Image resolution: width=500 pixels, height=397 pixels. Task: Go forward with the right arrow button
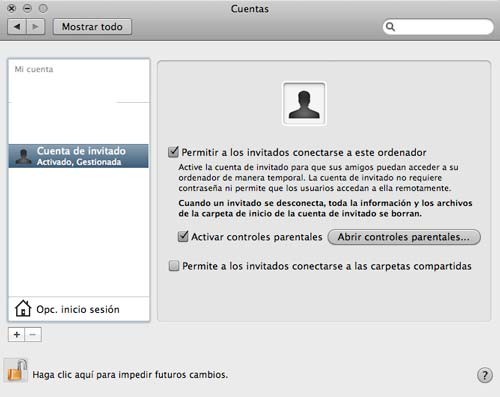point(35,27)
